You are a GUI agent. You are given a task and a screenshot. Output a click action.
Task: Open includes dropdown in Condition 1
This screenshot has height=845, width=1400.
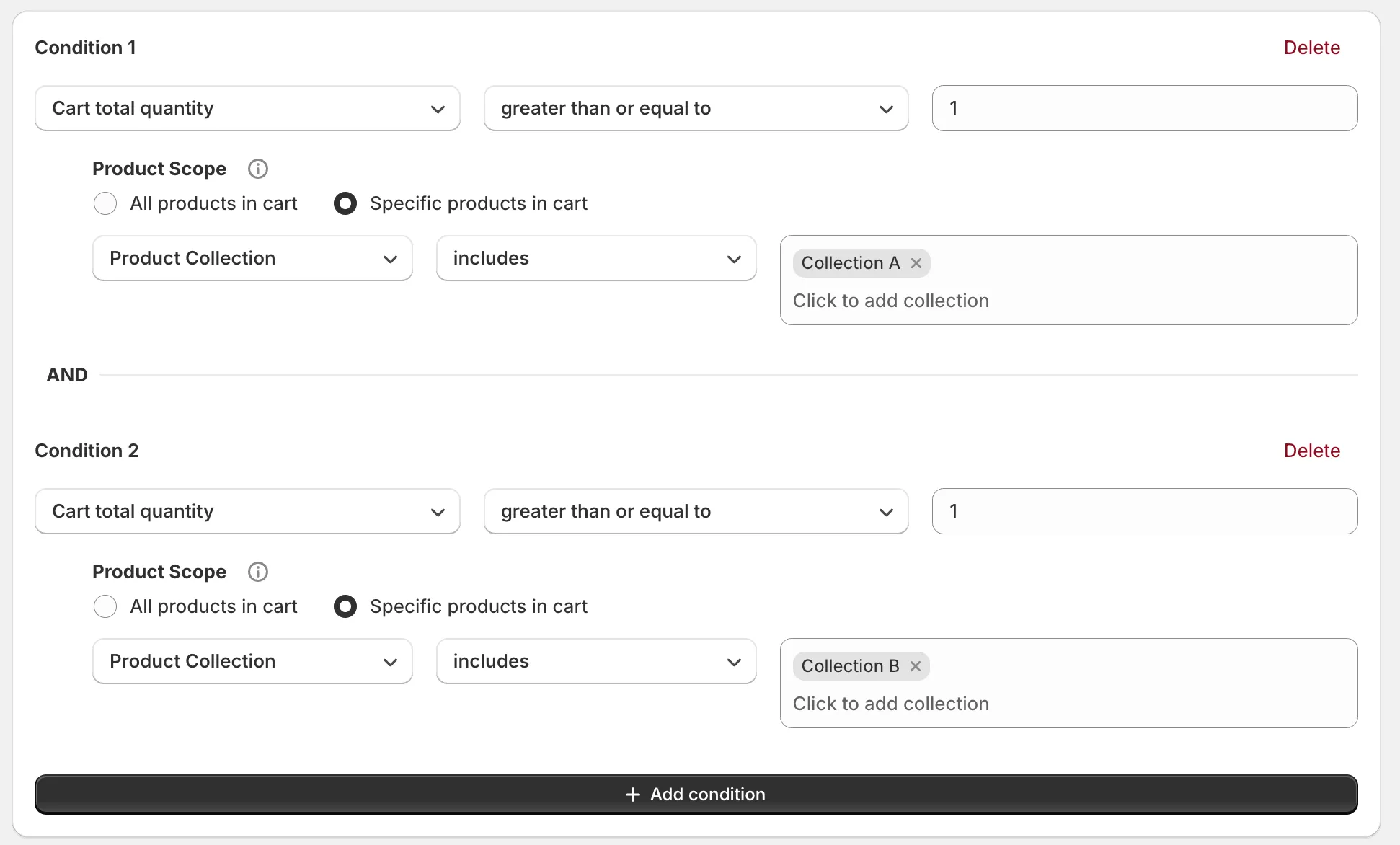tap(596, 258)
